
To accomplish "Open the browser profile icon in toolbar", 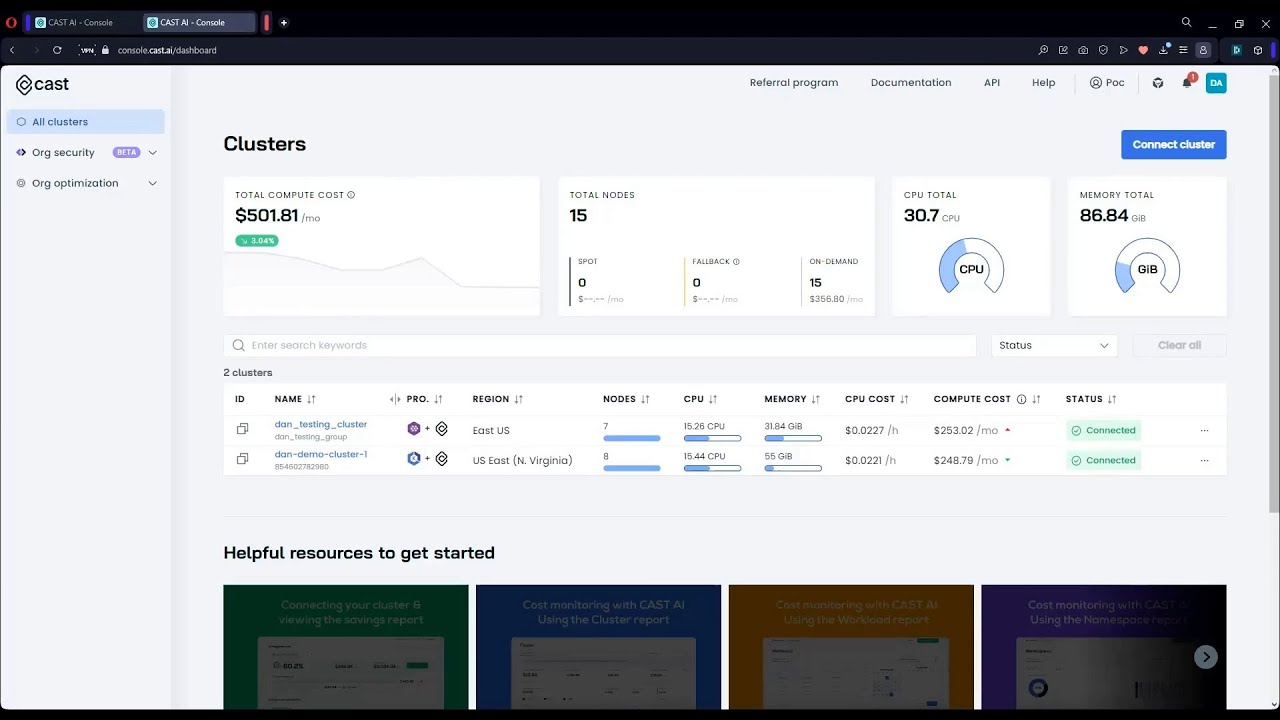I will point(1203,50).
